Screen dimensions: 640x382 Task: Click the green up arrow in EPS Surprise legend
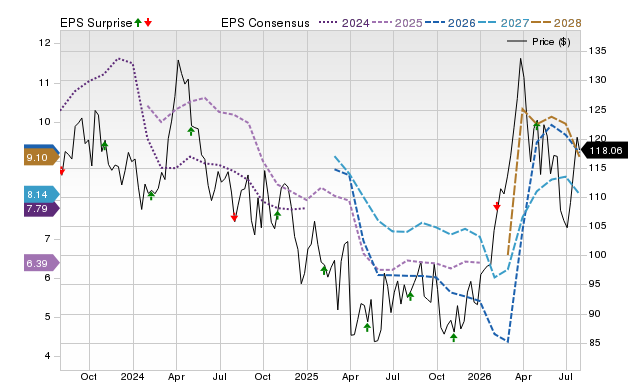click(138, 23)
